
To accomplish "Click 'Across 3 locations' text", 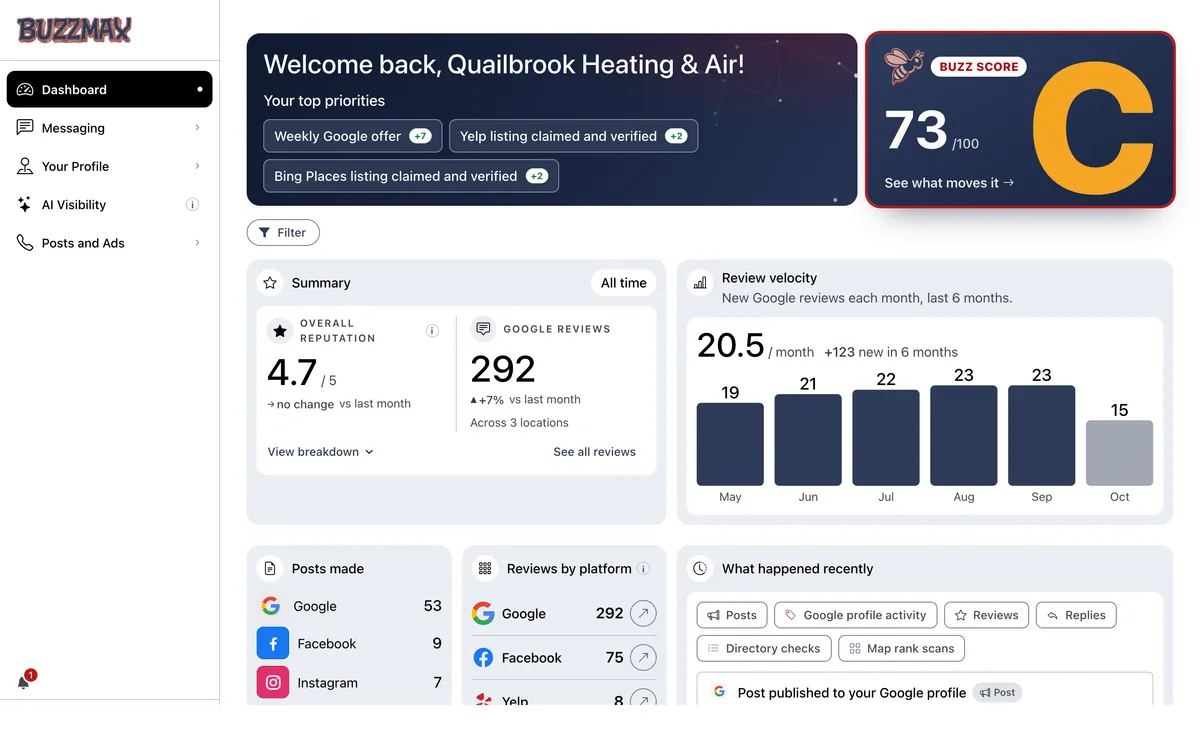I will coord(519,423).
